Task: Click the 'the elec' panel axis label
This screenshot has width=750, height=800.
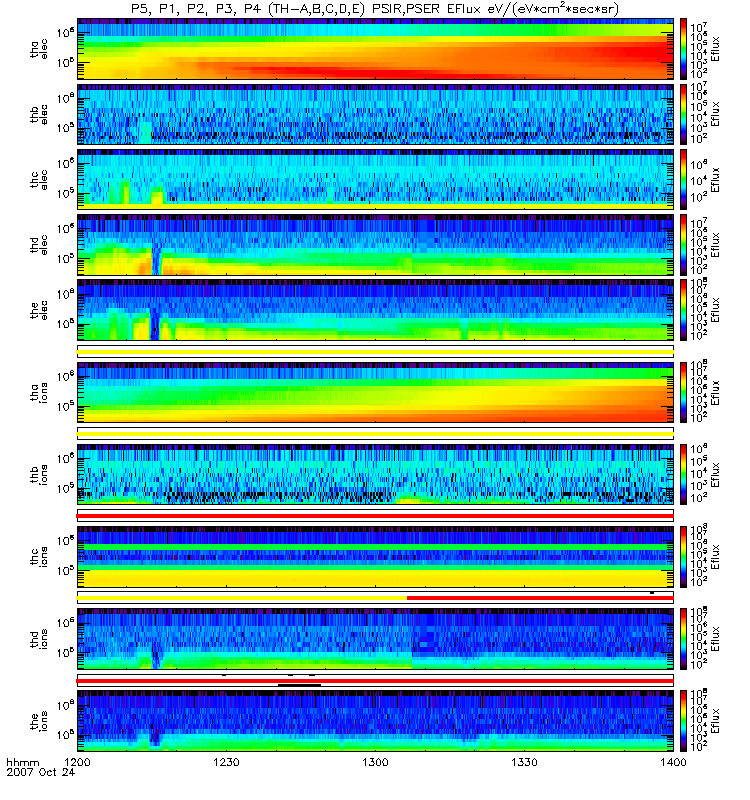Action: (39, 310)
